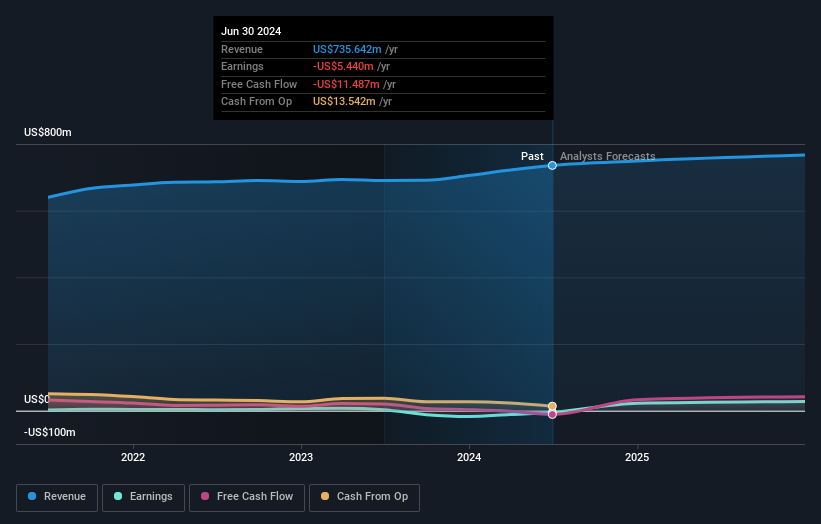Image resolution: width=821 pixels, height=524 pixels.
Task: Click the 2024 x-axis label
Action: [469, 457]
